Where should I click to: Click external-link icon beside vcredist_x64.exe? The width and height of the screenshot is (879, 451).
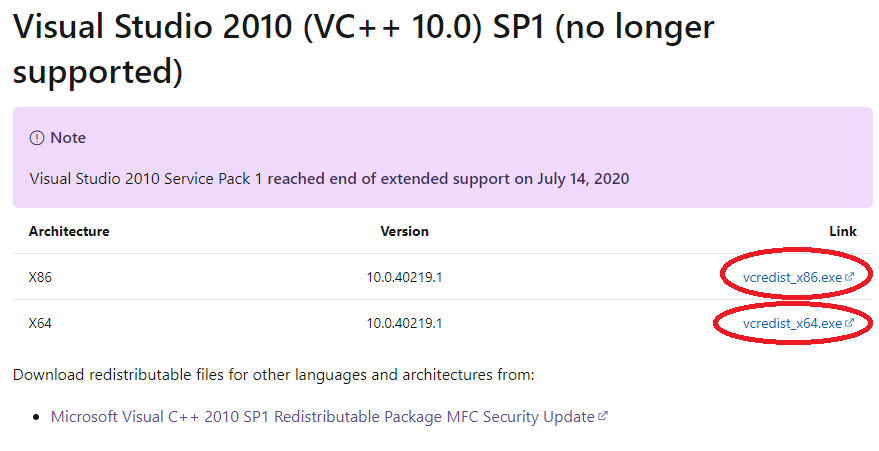[x=849, y=322]
